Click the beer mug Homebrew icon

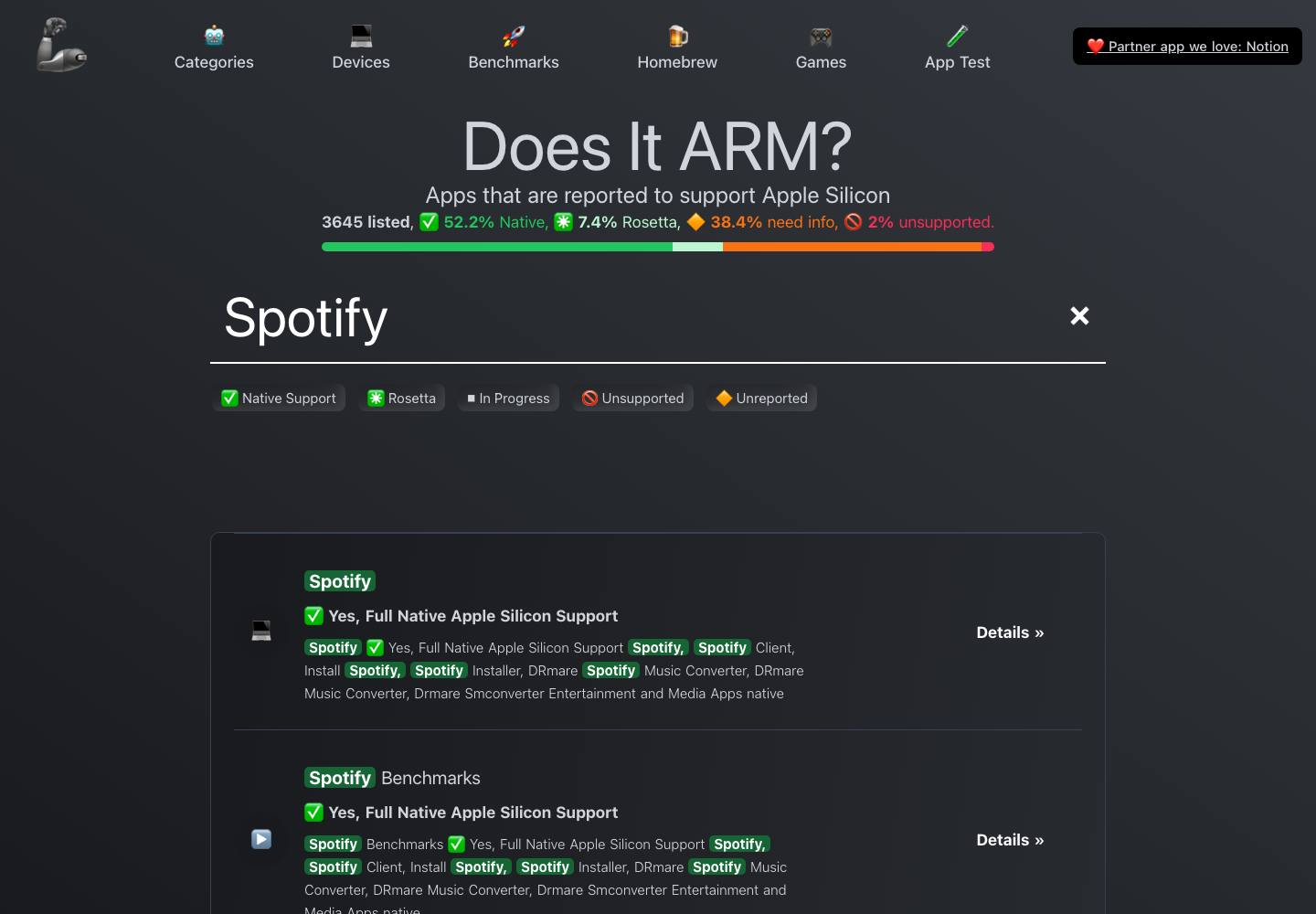pos(677,36)
